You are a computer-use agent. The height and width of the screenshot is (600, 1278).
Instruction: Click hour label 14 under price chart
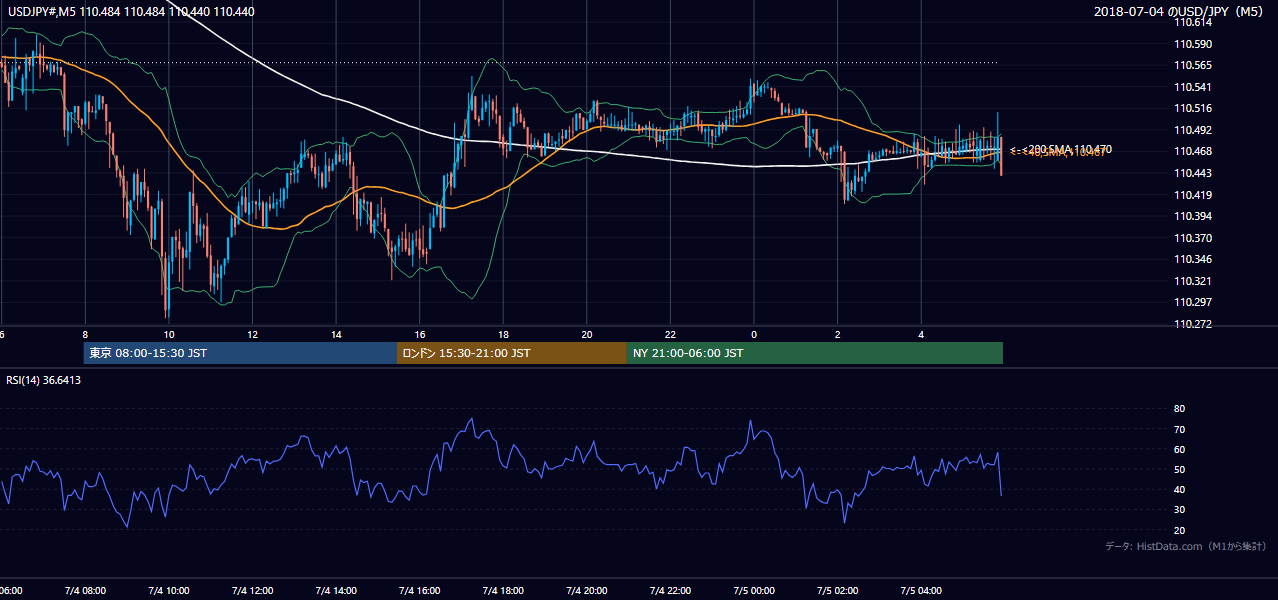[x=336, y=334]
